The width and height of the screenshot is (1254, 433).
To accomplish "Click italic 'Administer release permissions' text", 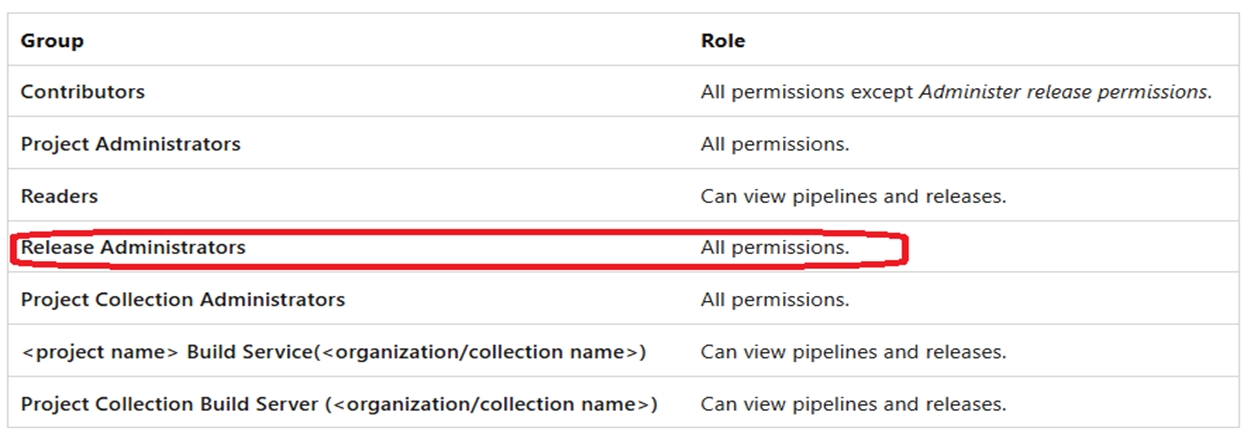I will pos(1064,92).
